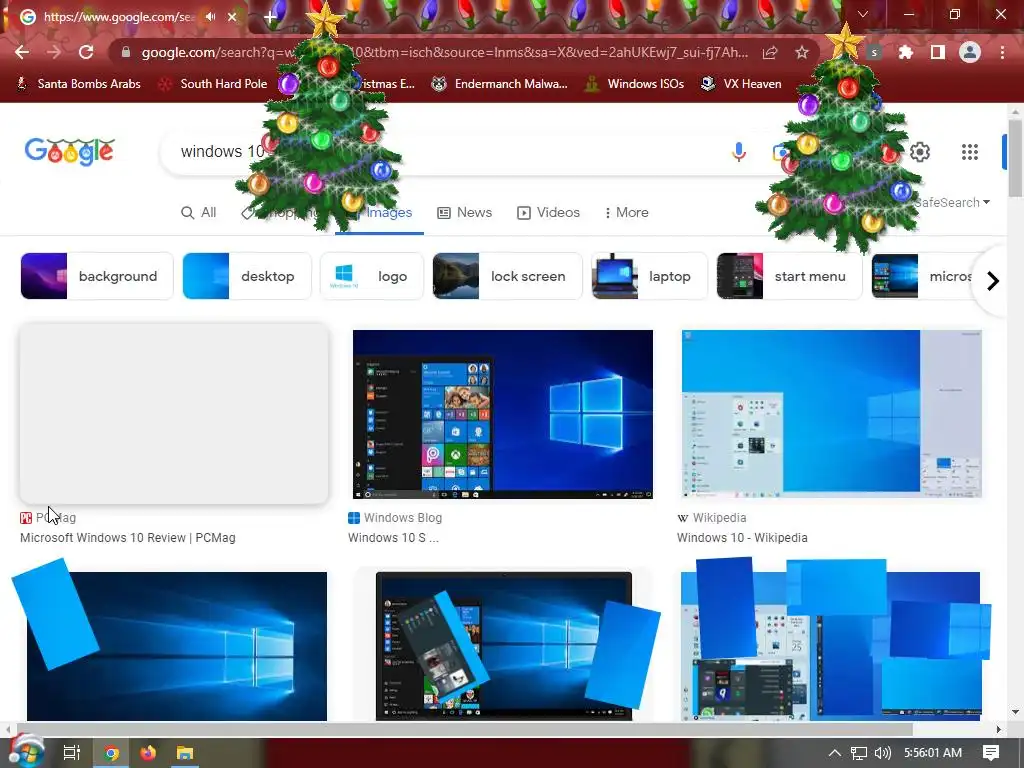View the site lock icon info
1024x768 pixels.
point(126,52)
